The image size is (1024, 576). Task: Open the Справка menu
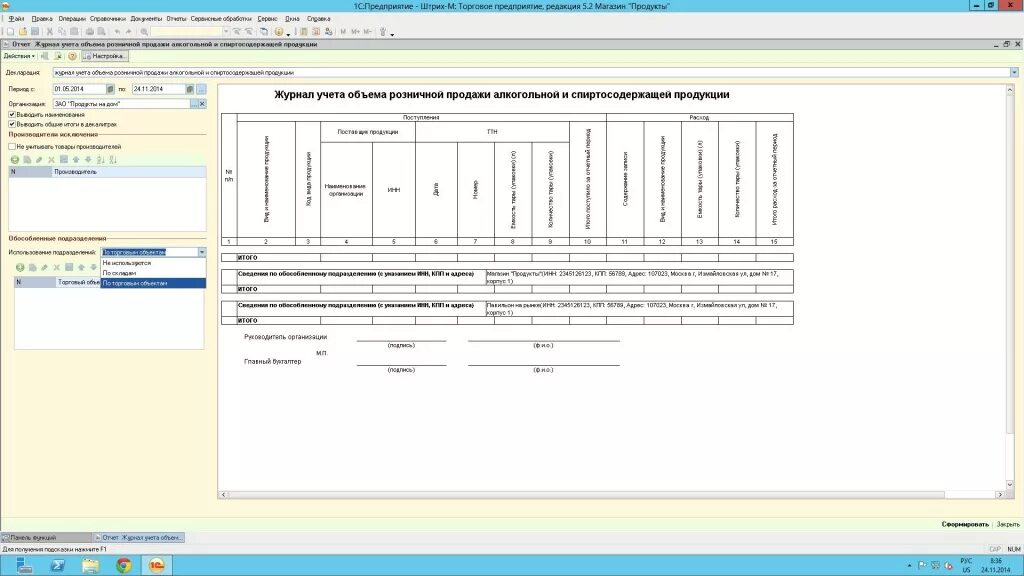click(318, 19)
